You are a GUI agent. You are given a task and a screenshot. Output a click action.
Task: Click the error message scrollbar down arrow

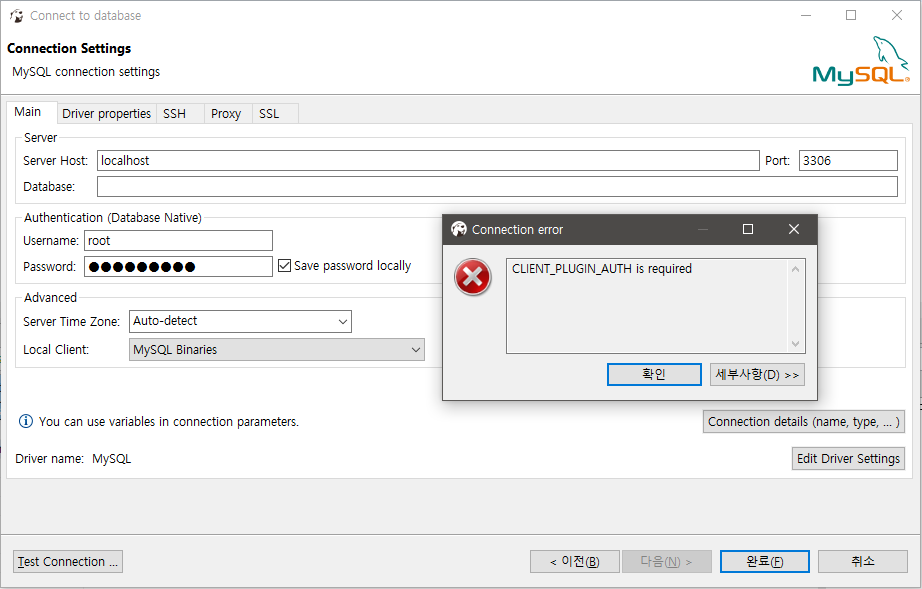pos(796,343)
